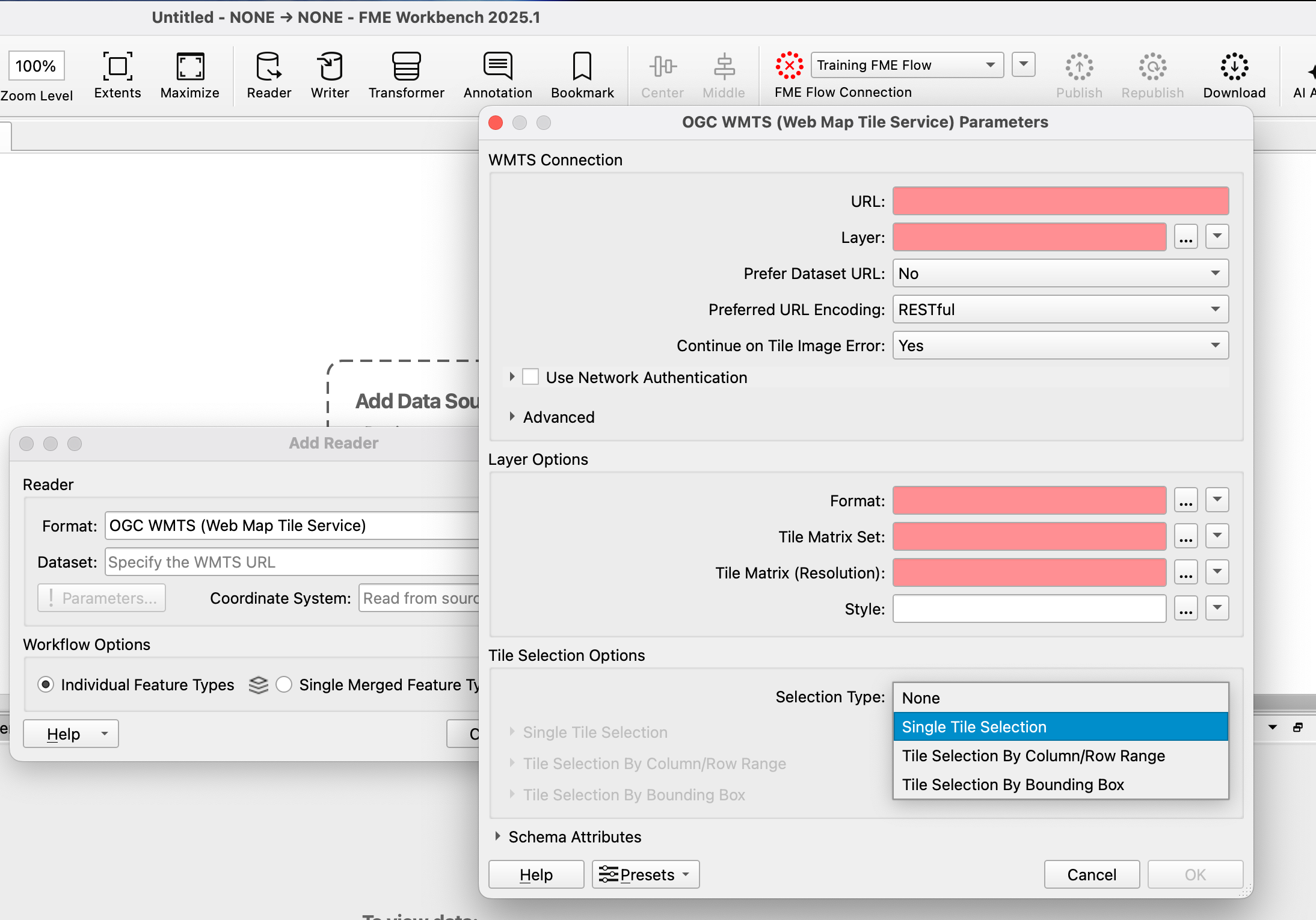This screenshot has height=920, width=1316.
Task: Click the Format field showing OGC WMTS
Action: click(x=292, y=526)
